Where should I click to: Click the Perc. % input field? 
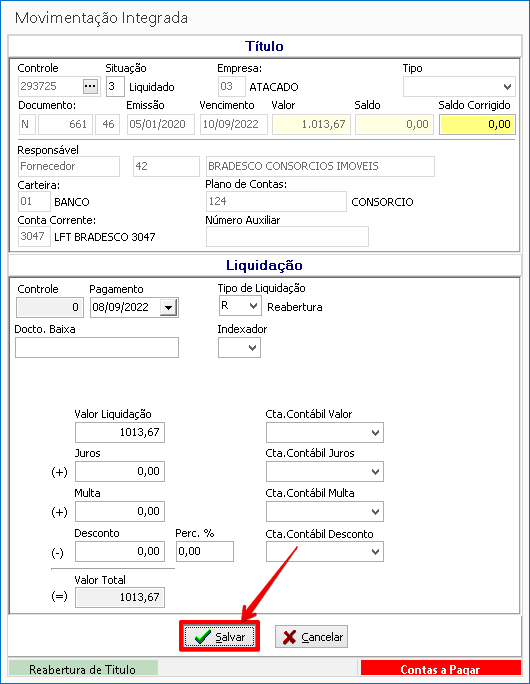coord(205,551)
